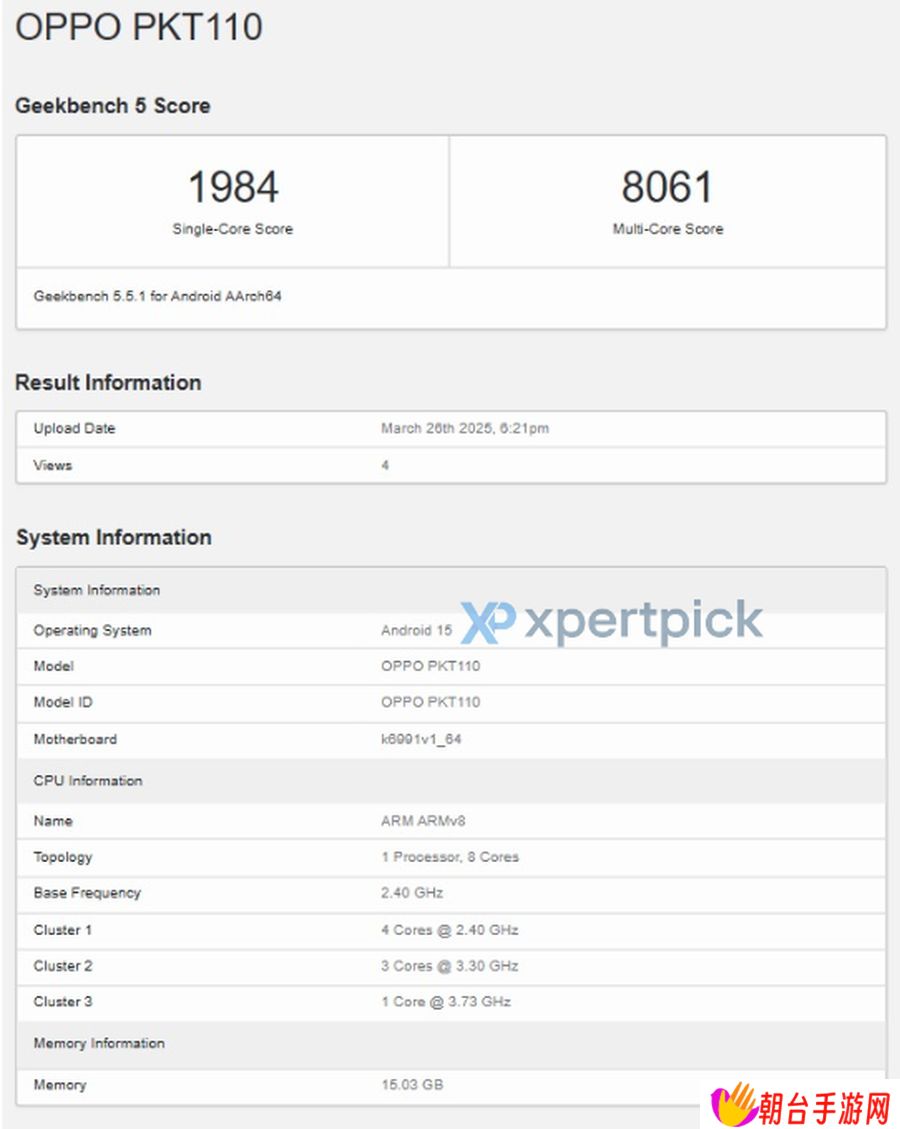The image size is (900, 1129).
Task: Click the 'Views' row label
Action: [53, 465]
